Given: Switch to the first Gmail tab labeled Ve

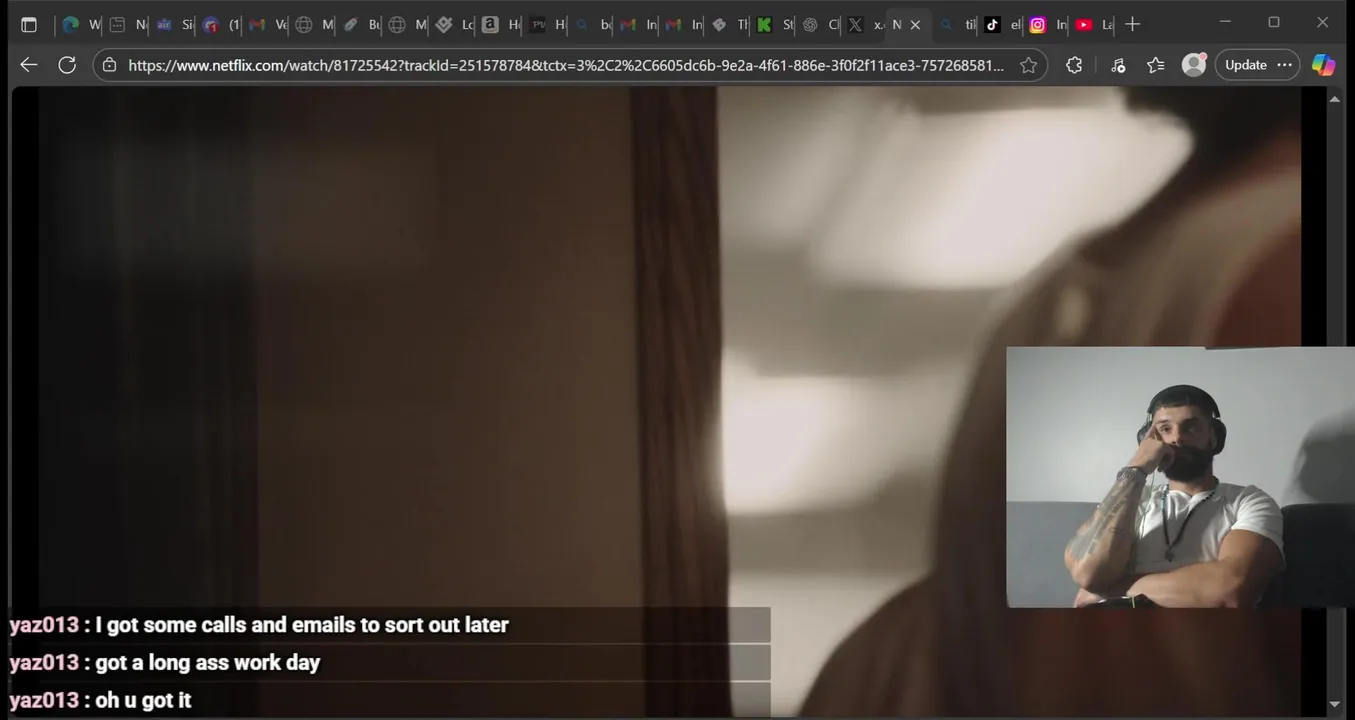Looking at the screenshot, I should [267, 25].
